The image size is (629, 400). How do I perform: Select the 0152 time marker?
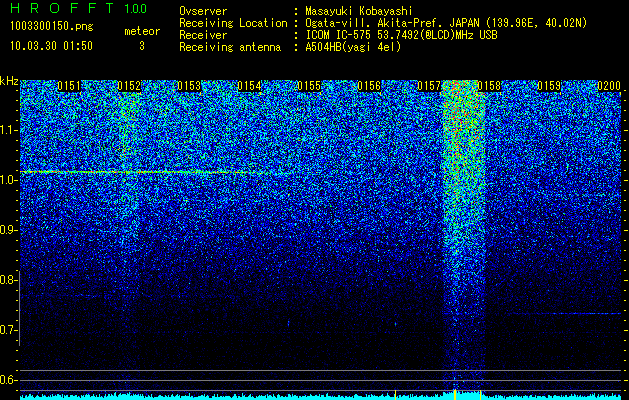(129, 86)
